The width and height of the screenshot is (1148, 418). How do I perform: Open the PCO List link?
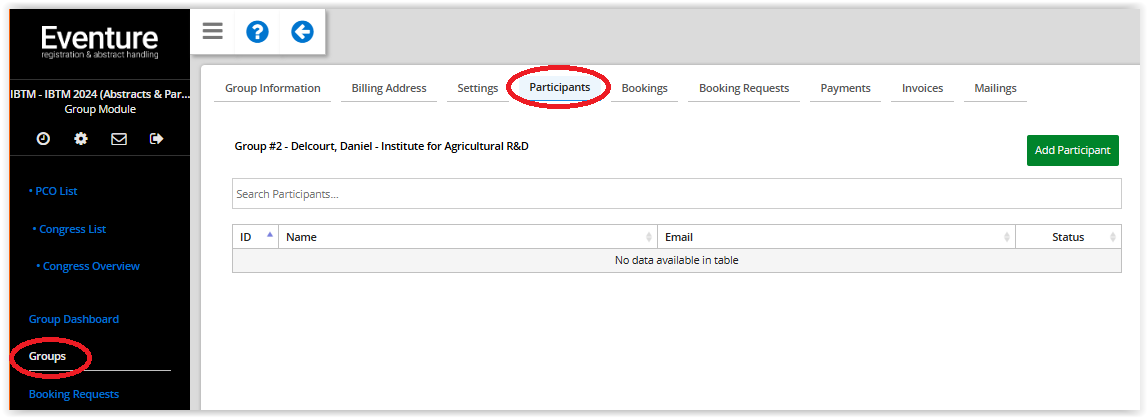click(x=53, y=191)
